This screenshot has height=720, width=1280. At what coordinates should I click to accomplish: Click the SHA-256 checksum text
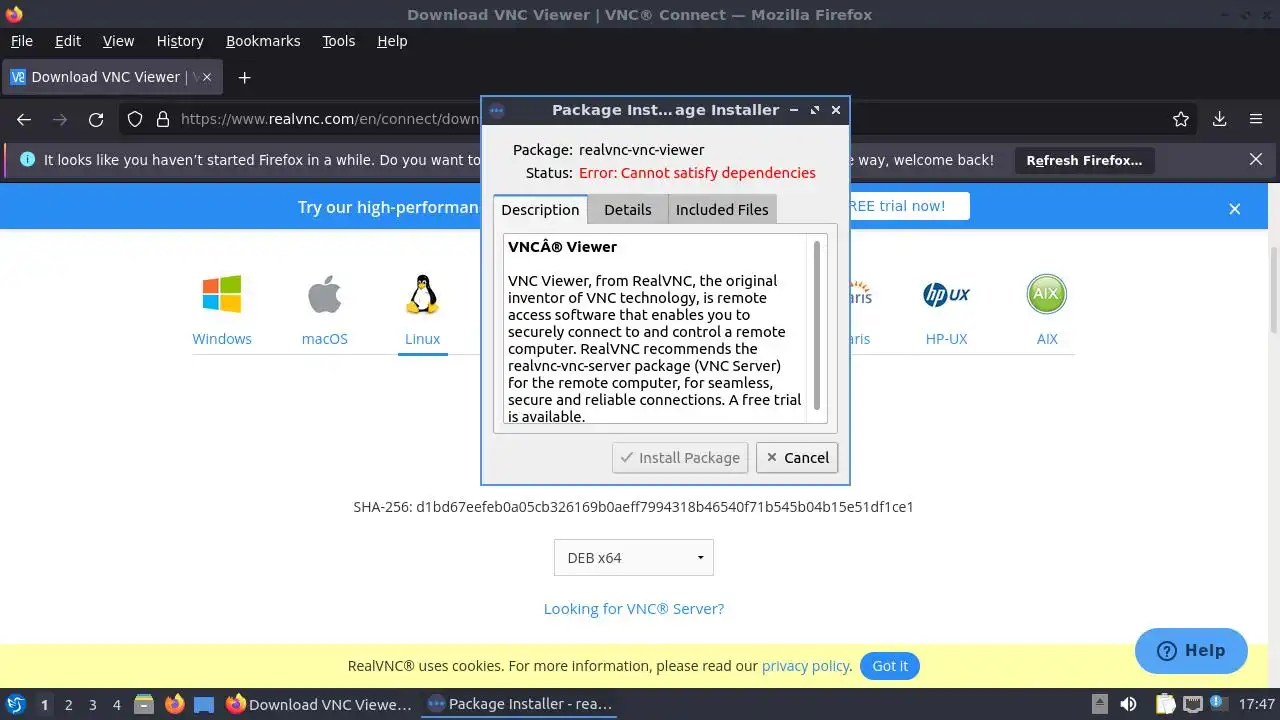tap(633, 507)
